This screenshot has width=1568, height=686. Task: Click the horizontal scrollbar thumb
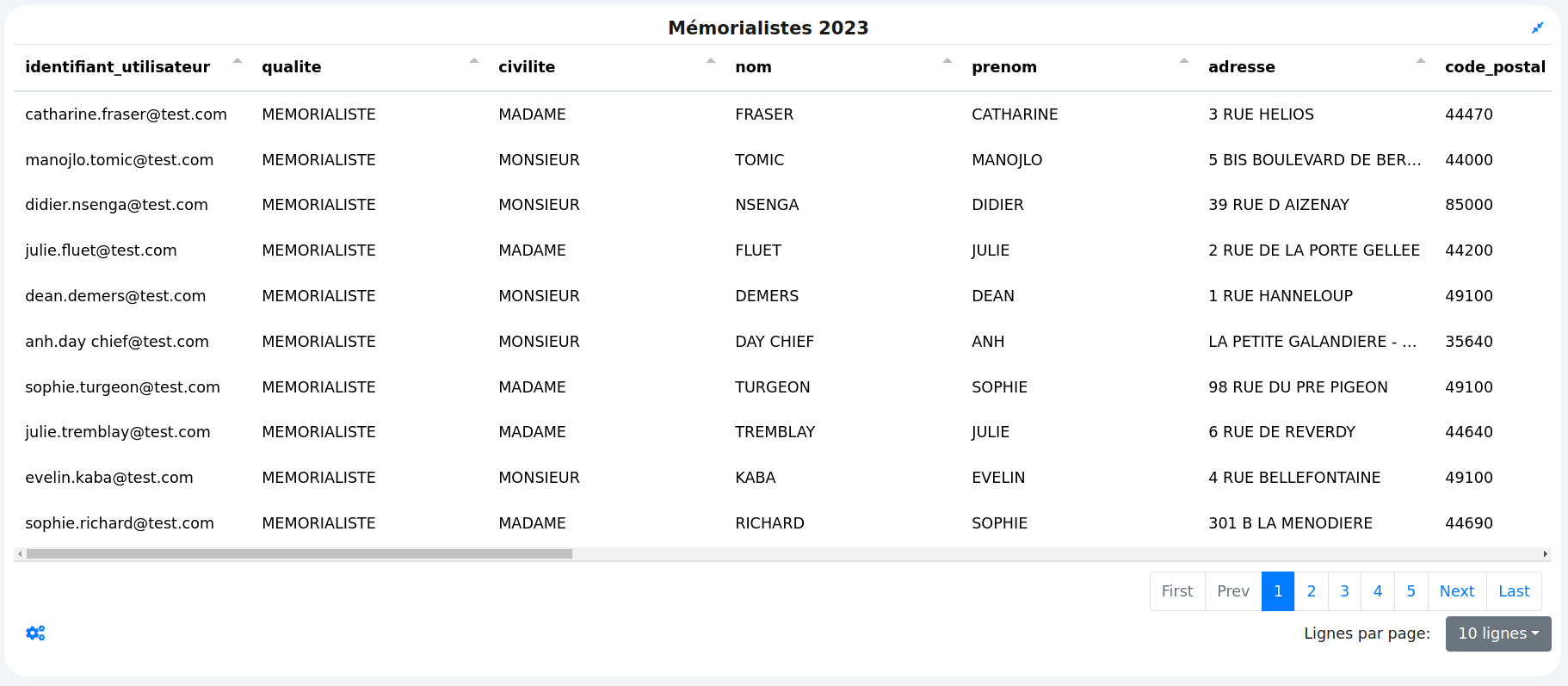[x=299, y=554]
